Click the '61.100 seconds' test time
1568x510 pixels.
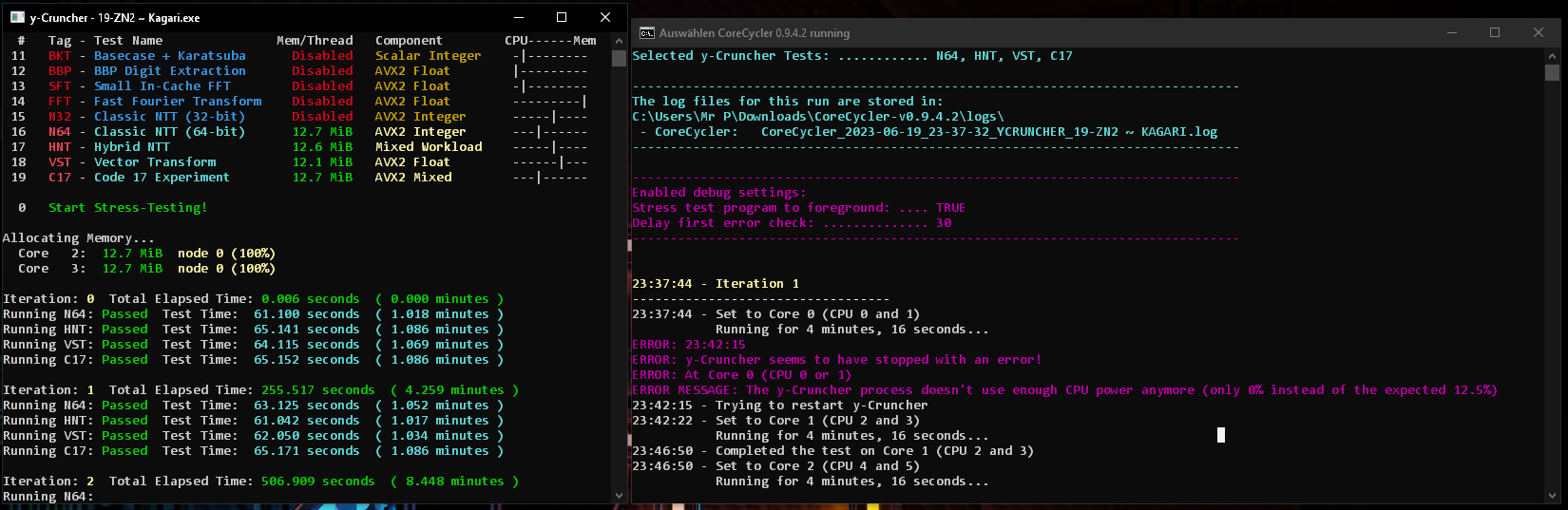307,314
